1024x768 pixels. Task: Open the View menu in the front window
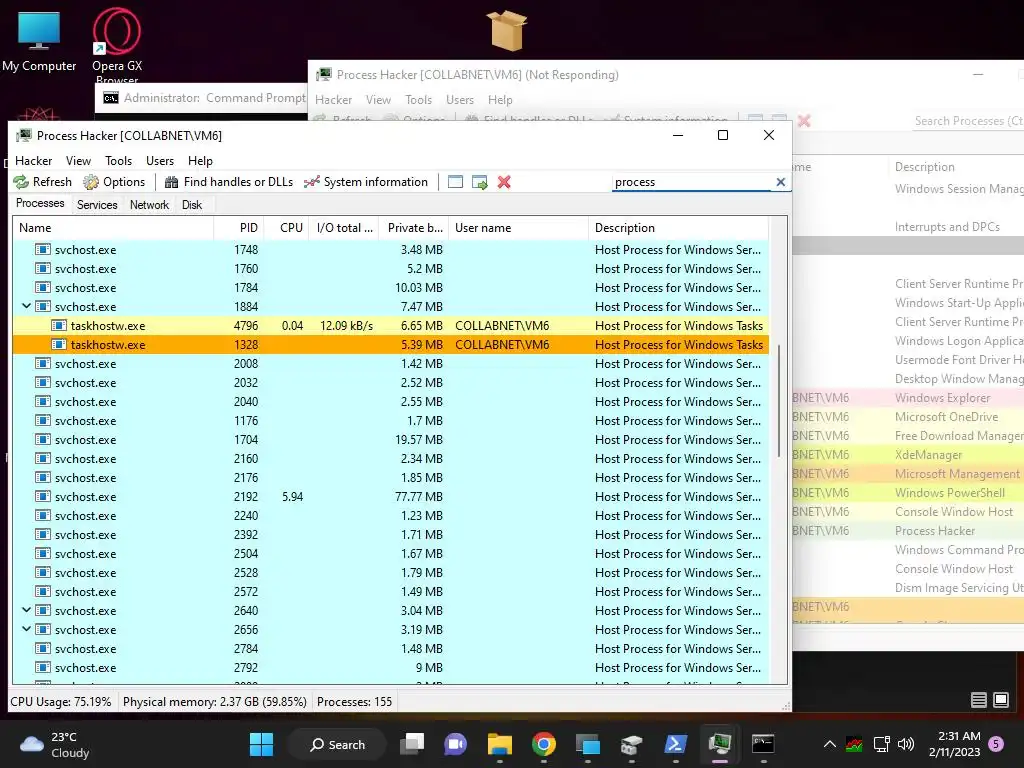pyautogui.click(x=78, y=161)
